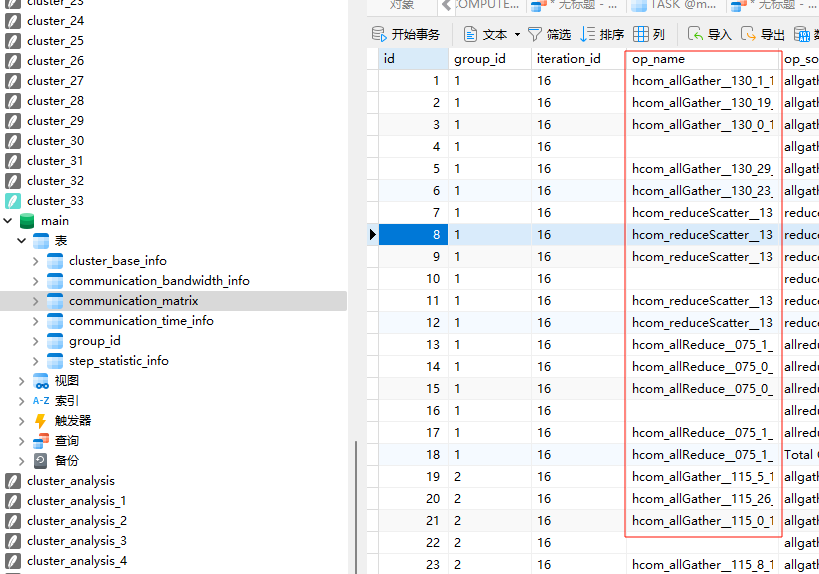The image size is (819, 574).
Task: Collapse the 表 (tables) folder
Action: [21, 241]
